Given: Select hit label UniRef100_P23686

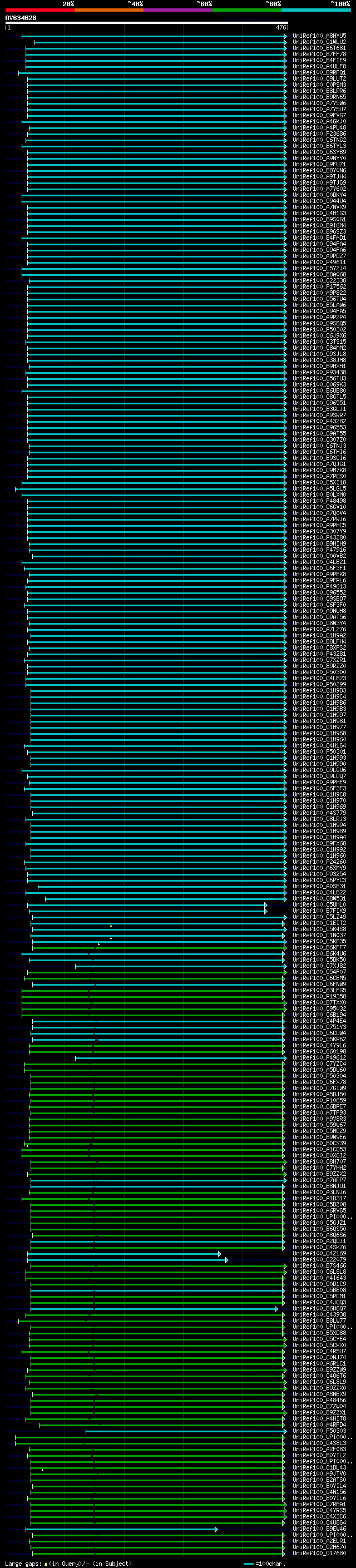Looking at the screenshot, I should click(x=319, y=134).
